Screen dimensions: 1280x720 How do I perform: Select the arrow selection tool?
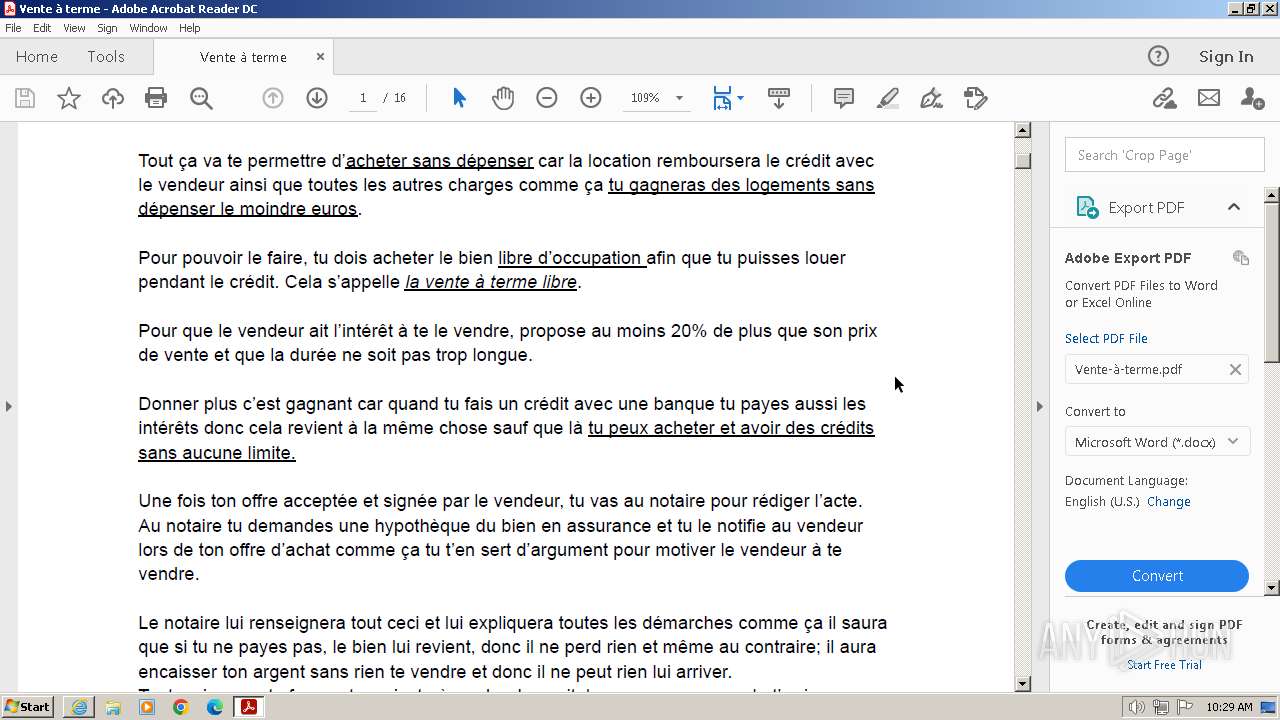459,98
